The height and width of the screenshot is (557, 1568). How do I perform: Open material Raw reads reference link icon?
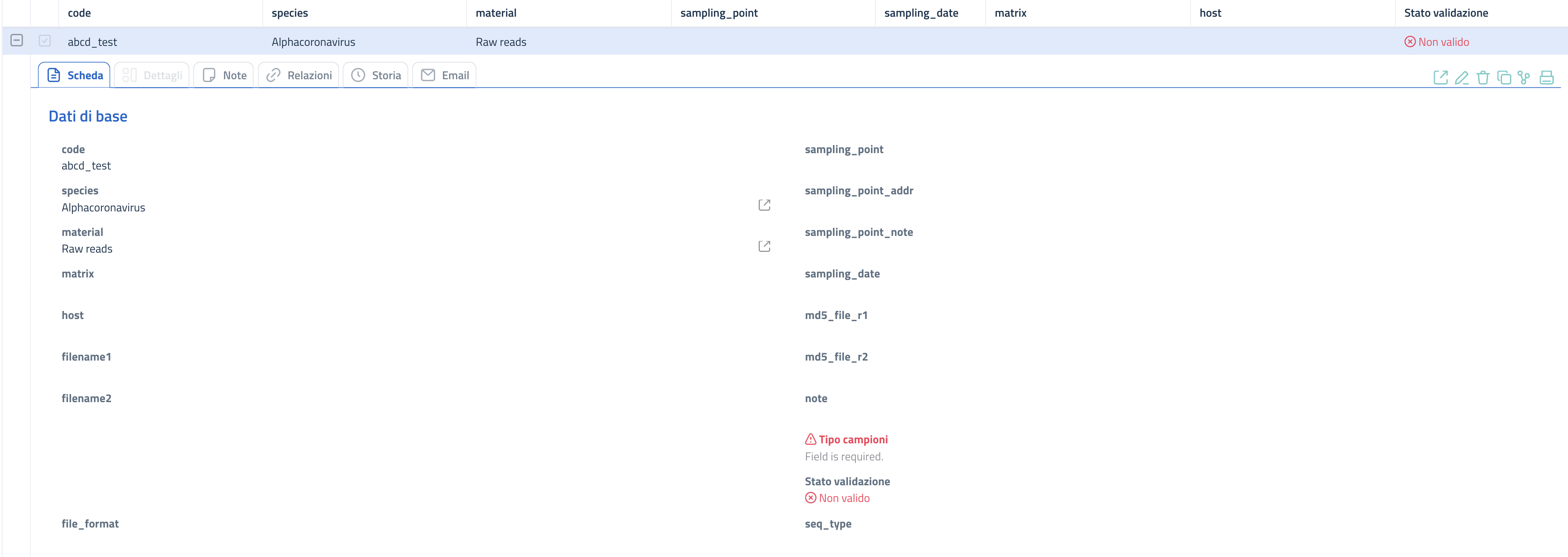[x=764, y=246]
